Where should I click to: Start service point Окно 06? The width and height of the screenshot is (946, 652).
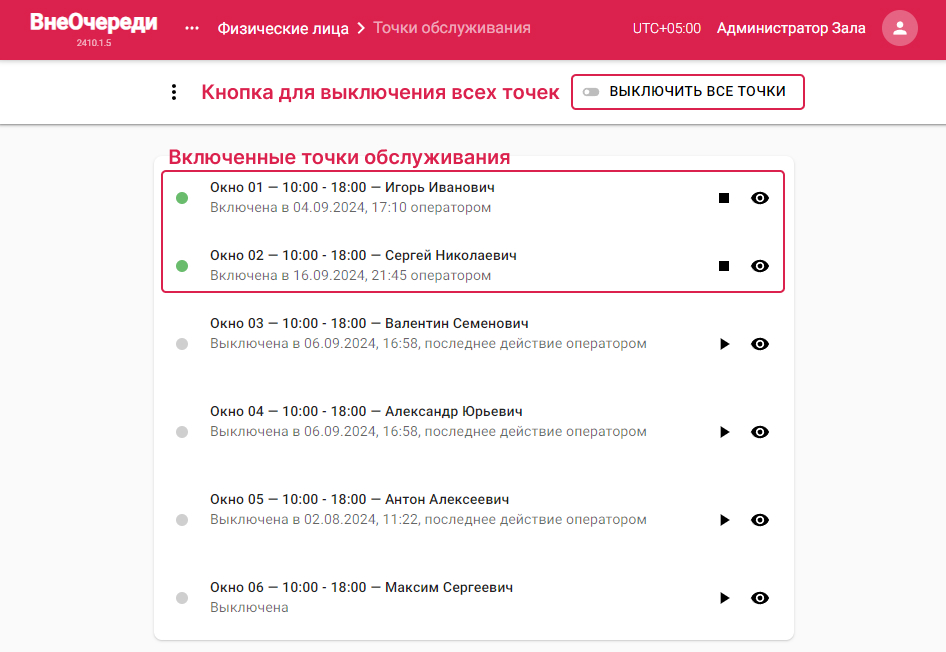coord(725,598)
